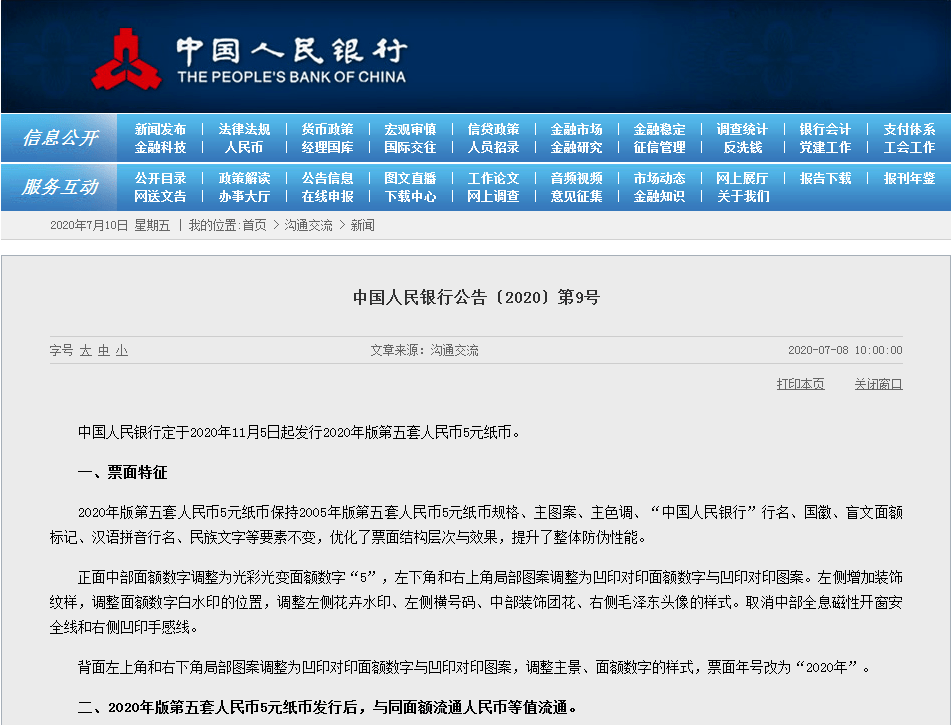Image resolution: width=952 pixels, height=725 pixels.
Task: Set font size to 小
Action: (x=122, y=350)
